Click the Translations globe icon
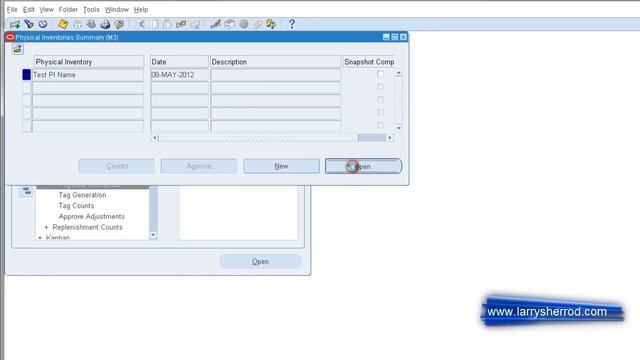 244,24
